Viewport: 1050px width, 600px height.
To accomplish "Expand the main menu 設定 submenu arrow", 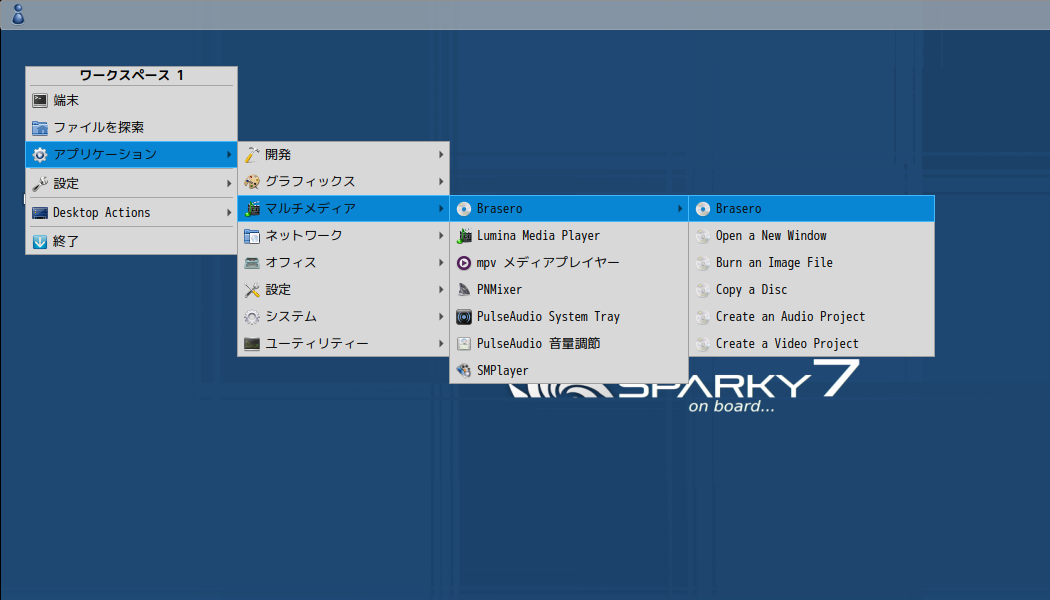I will point(229,183).
